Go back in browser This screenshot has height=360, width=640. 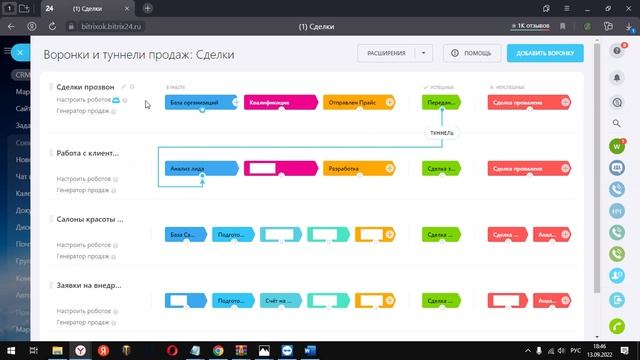11,27
